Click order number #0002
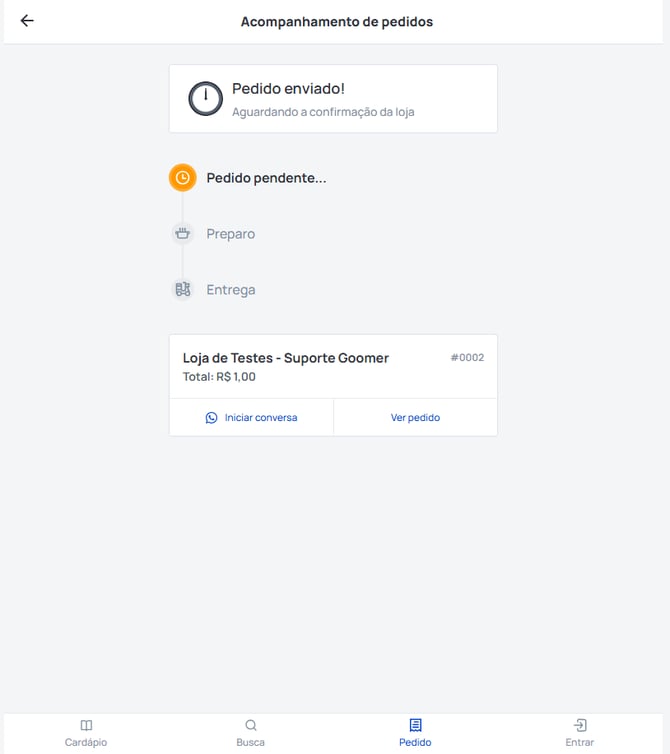Image resolution: width=670 pixels, height=754 pixels. click(x=467, y=357)
